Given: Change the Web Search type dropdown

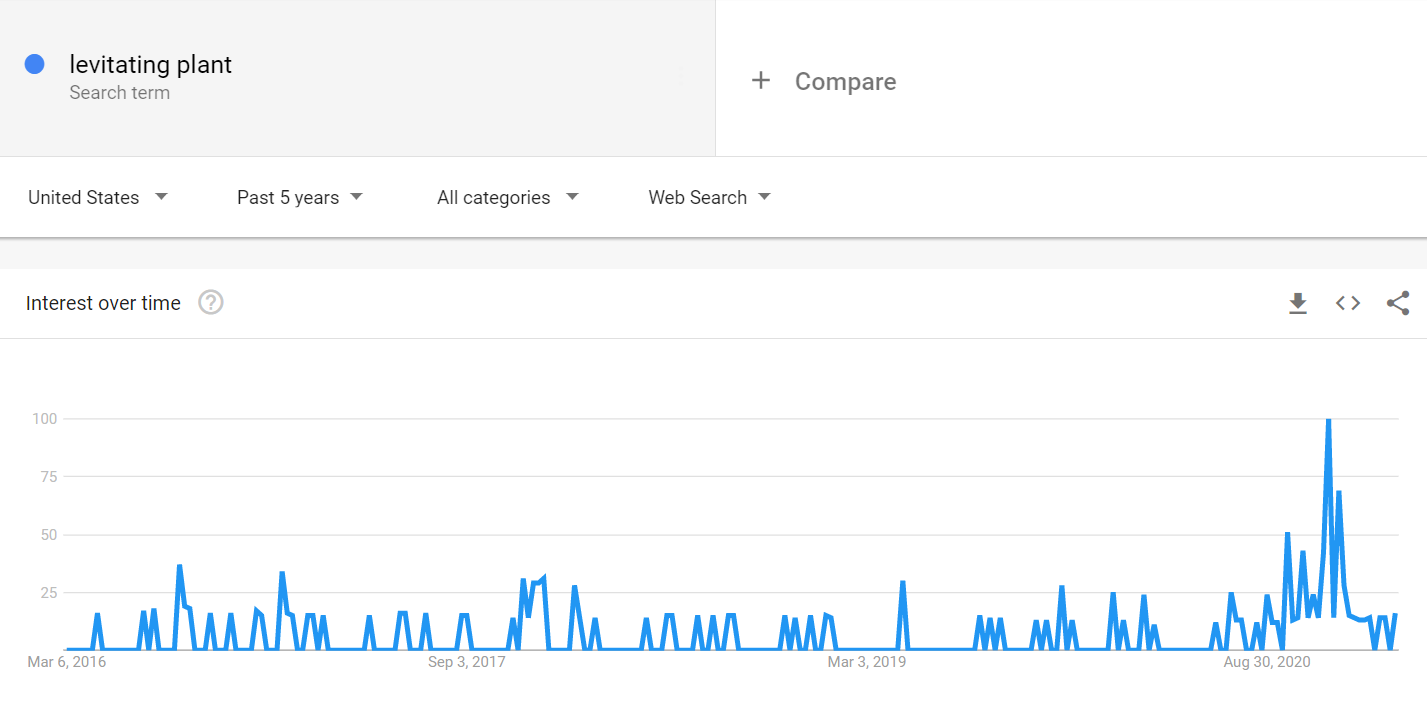Looking at the screenshot, I should tap(709, 197).
